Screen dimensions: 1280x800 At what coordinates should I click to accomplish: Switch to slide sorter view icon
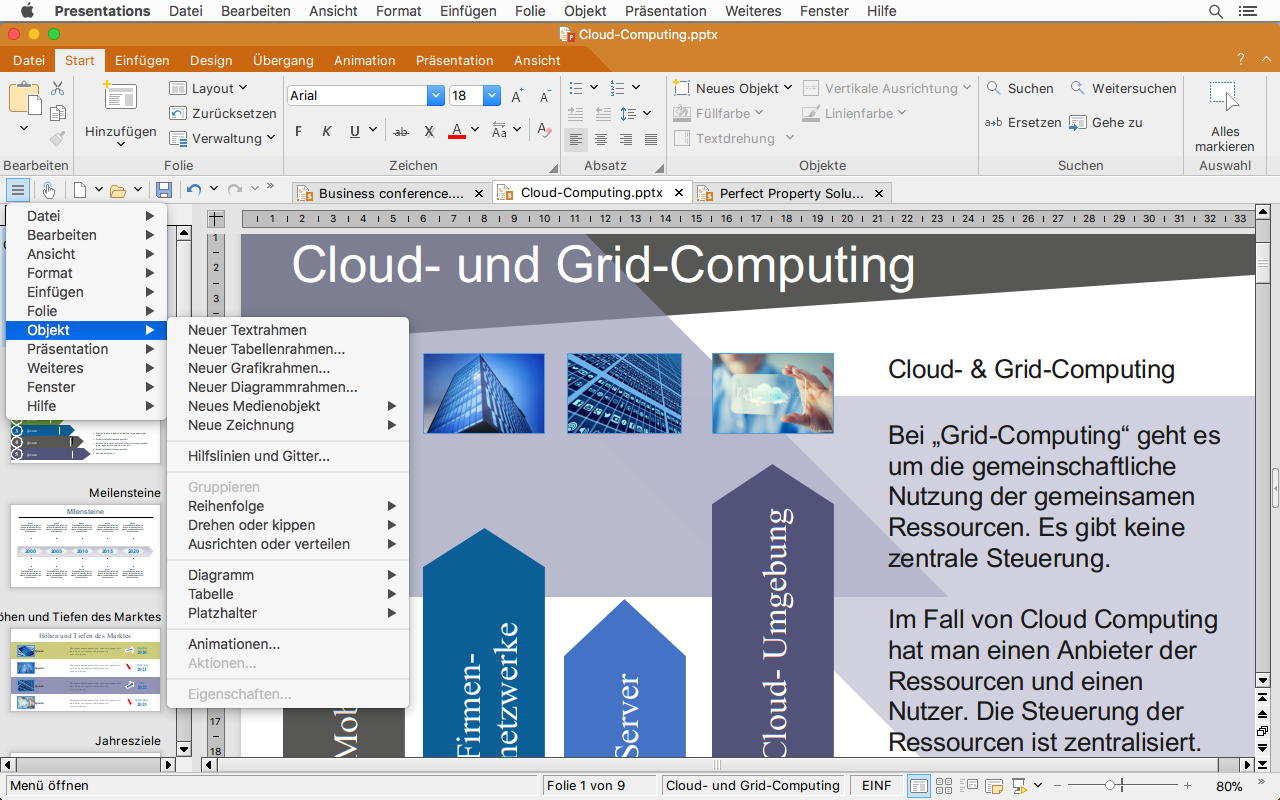point(945,786)
